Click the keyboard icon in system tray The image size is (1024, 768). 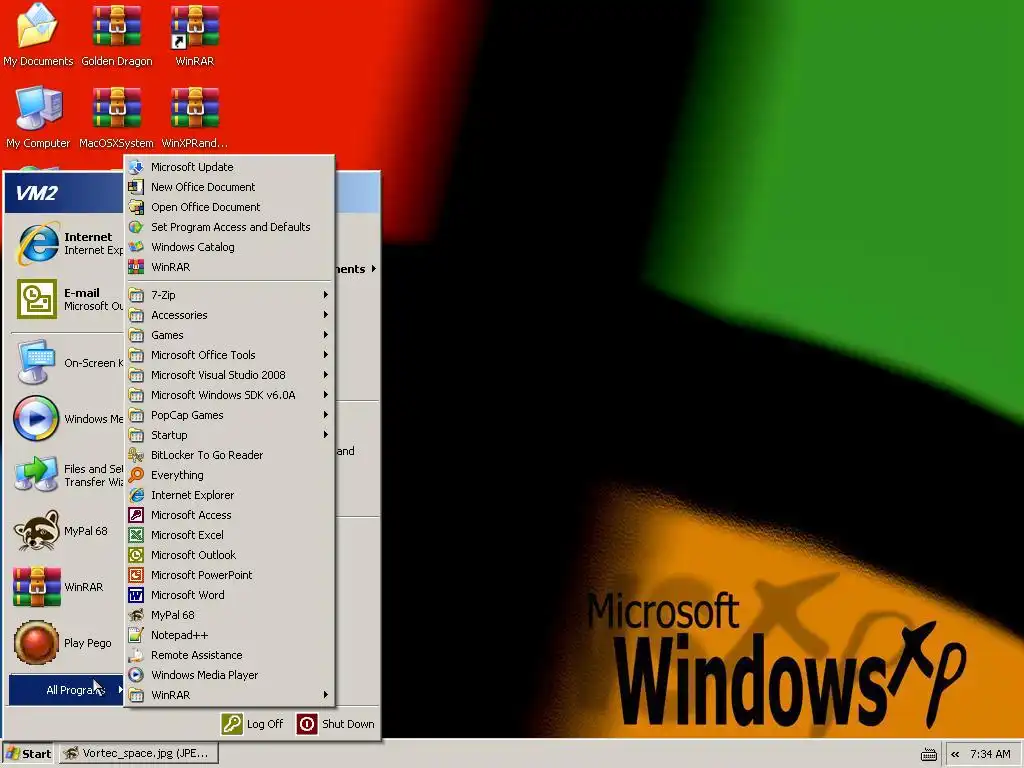[x=929, y=754]
